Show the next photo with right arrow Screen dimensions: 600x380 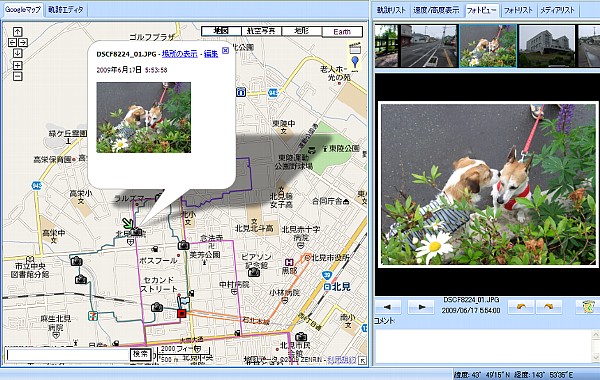[421, 307]
